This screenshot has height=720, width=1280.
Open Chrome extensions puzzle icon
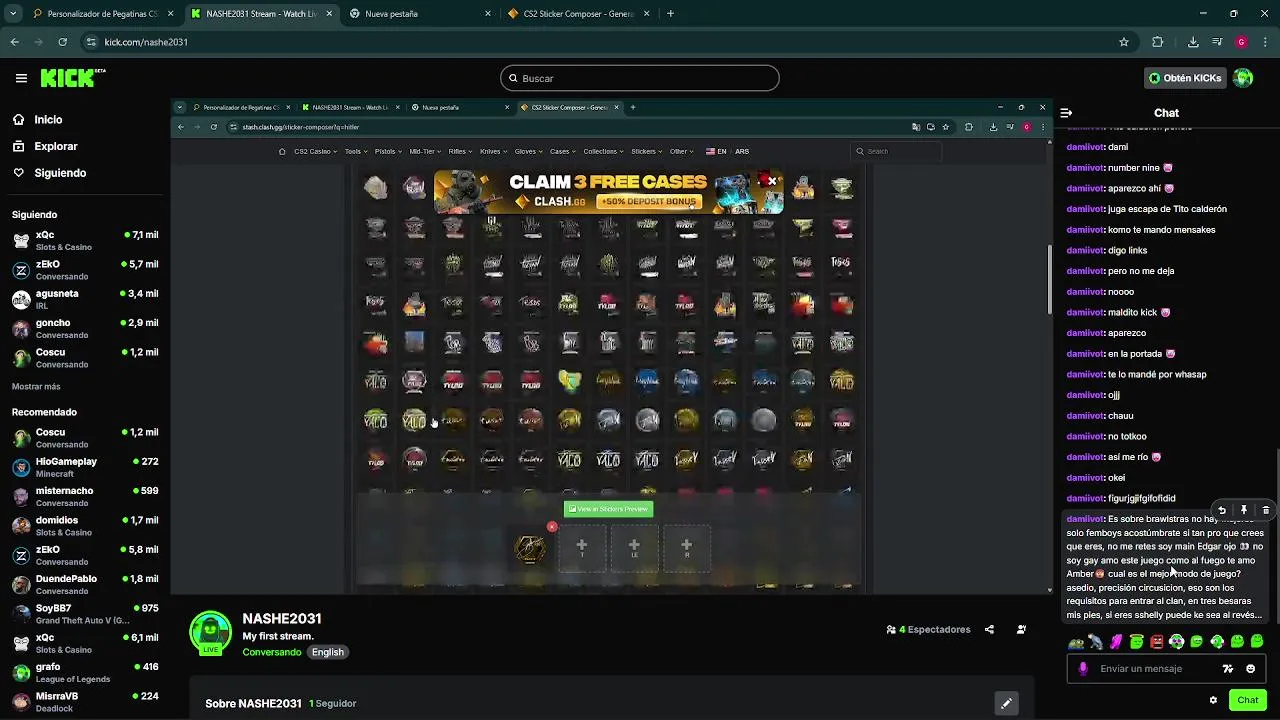point(1158,42)
